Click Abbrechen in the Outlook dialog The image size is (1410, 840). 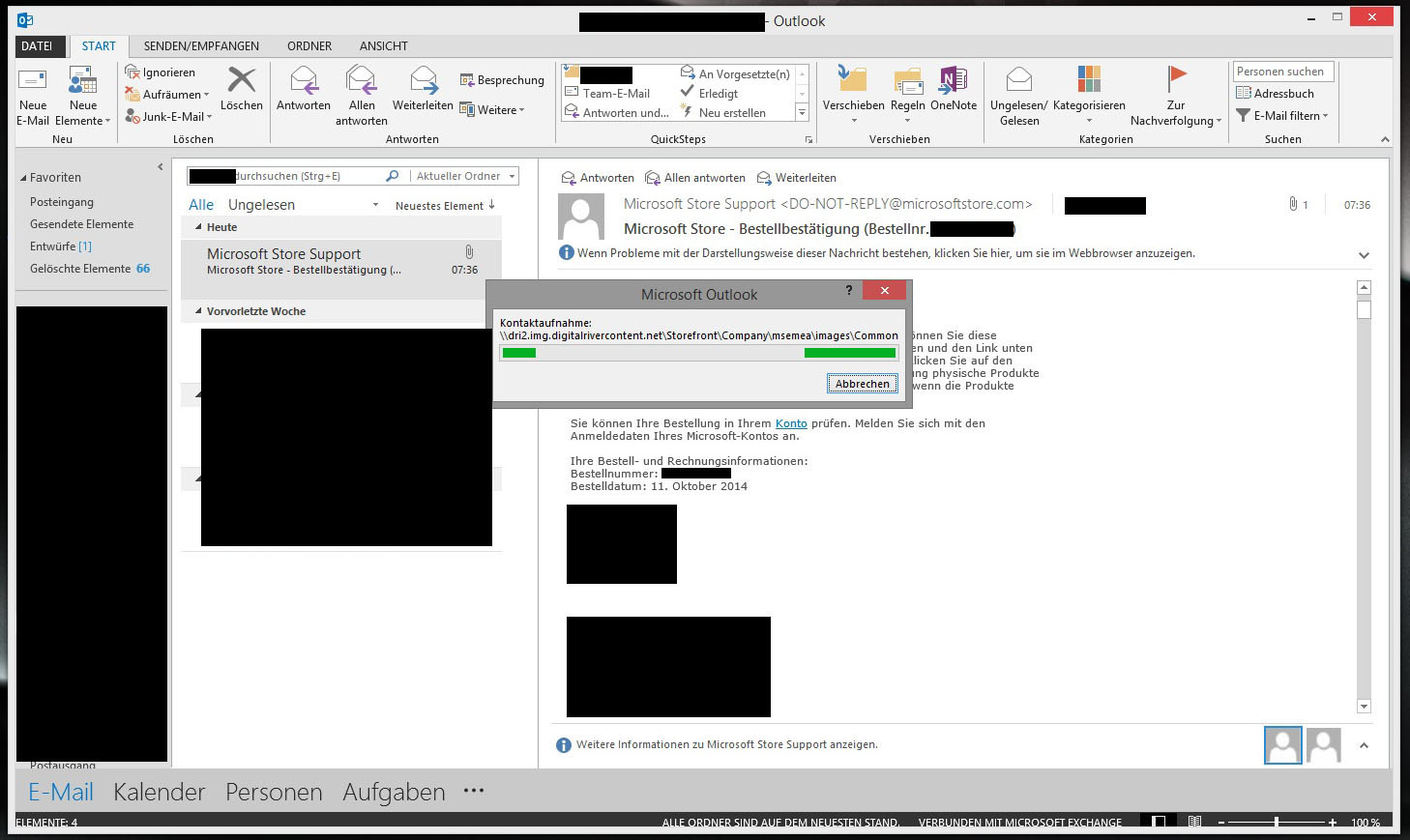pos(862,384)
